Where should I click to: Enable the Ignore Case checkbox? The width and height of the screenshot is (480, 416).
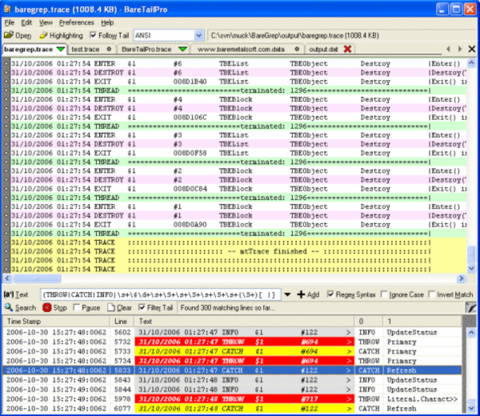[x=384, y=294]
